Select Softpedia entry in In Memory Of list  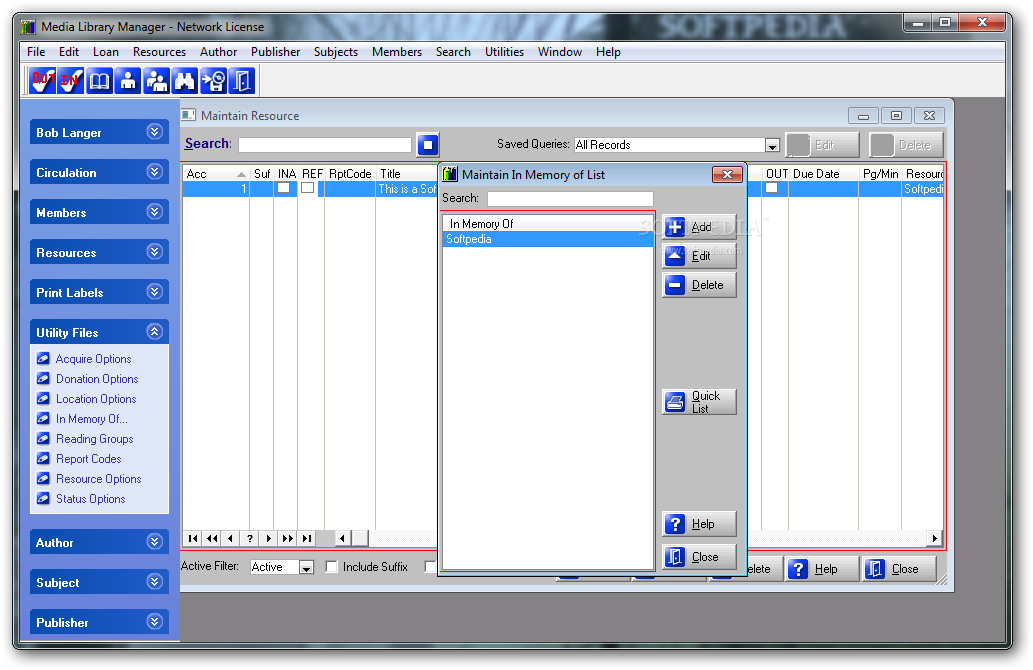pos(548,239)
